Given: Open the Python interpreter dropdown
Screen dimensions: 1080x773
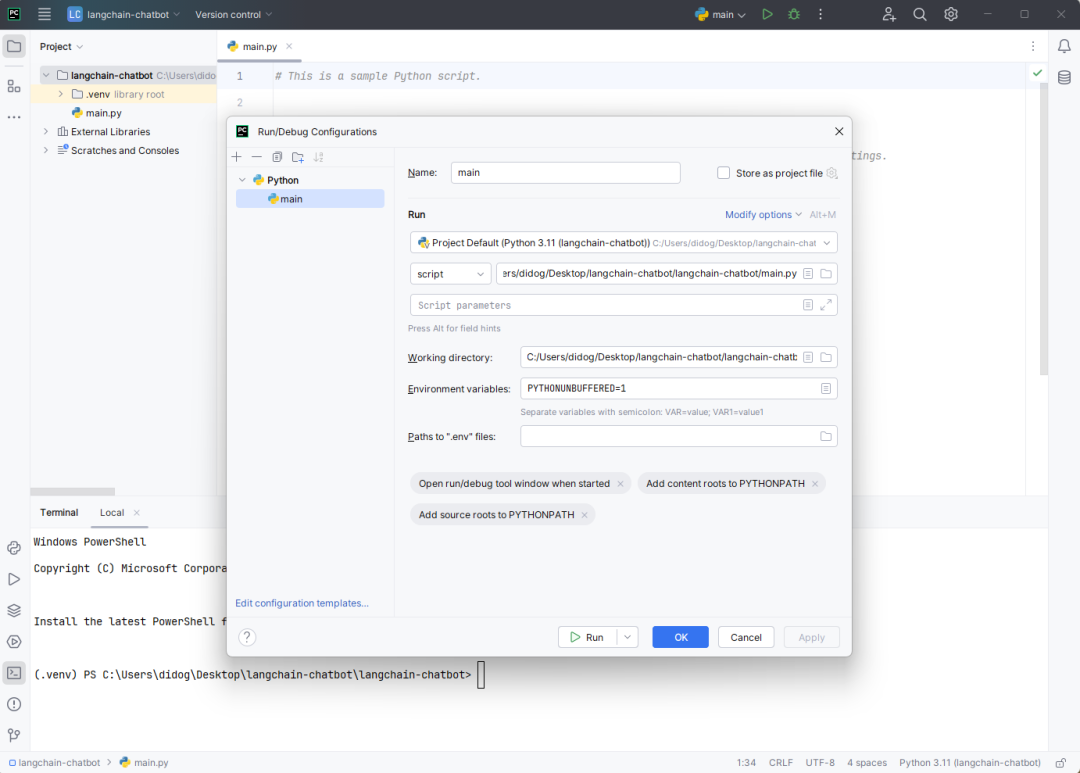Looking at the screenshot, I should [x=623, y=243].
